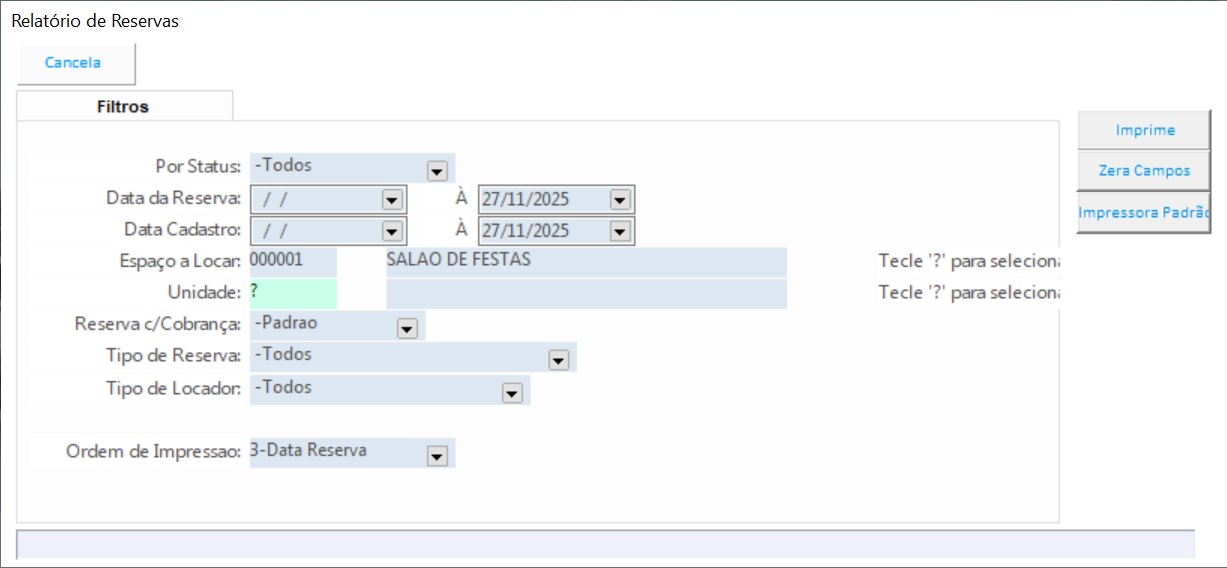This screenshot has height=568, width=1227.
Task: Open the Ordem de Impressao dropdown
Action: (x=436, y=455)
